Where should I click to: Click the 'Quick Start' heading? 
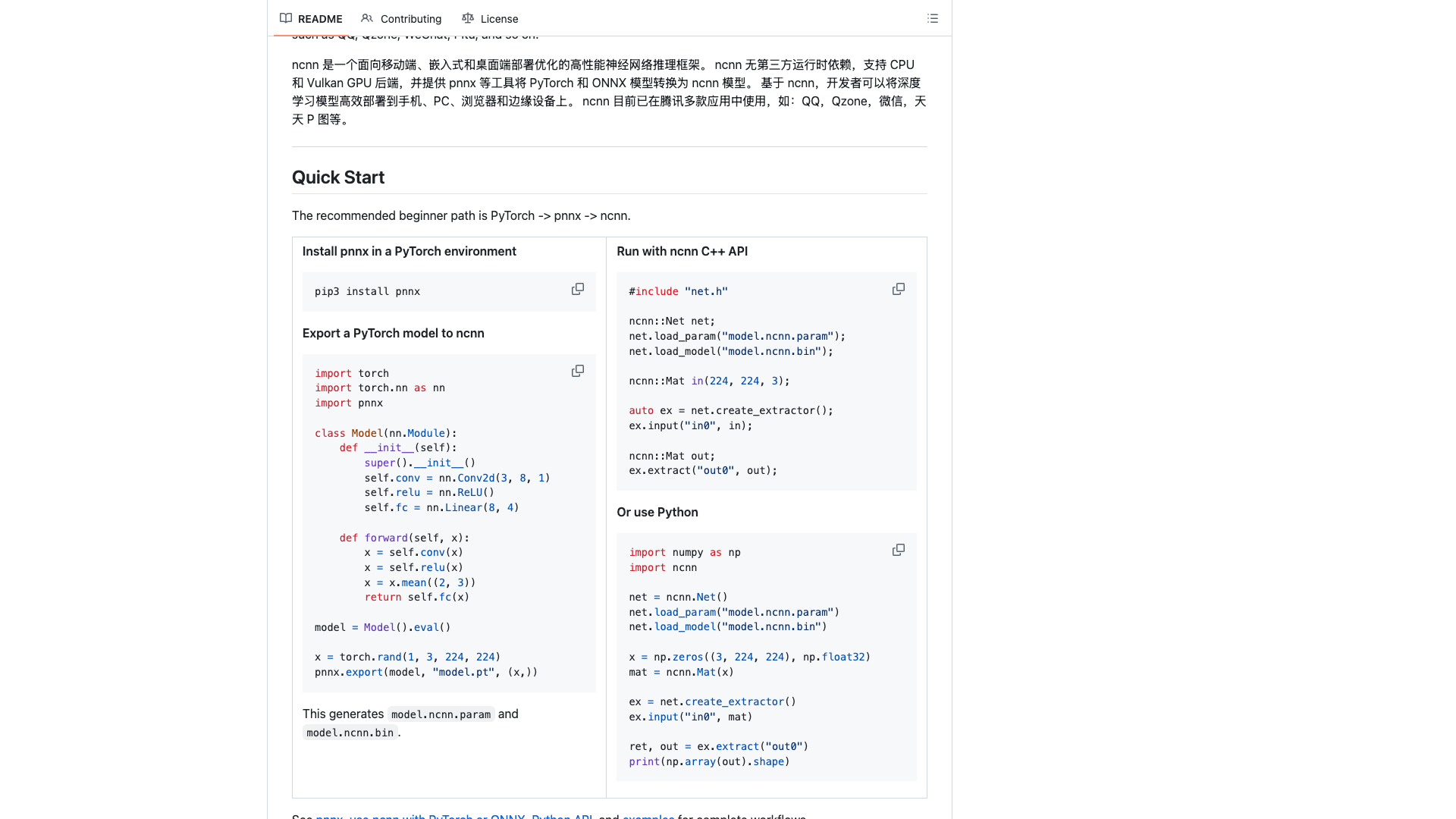coord(338,177)
